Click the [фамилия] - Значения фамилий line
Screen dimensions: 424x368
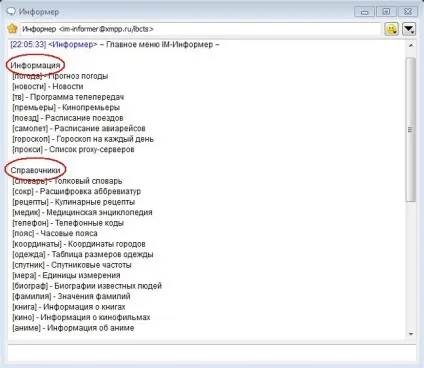coord(71,296)
